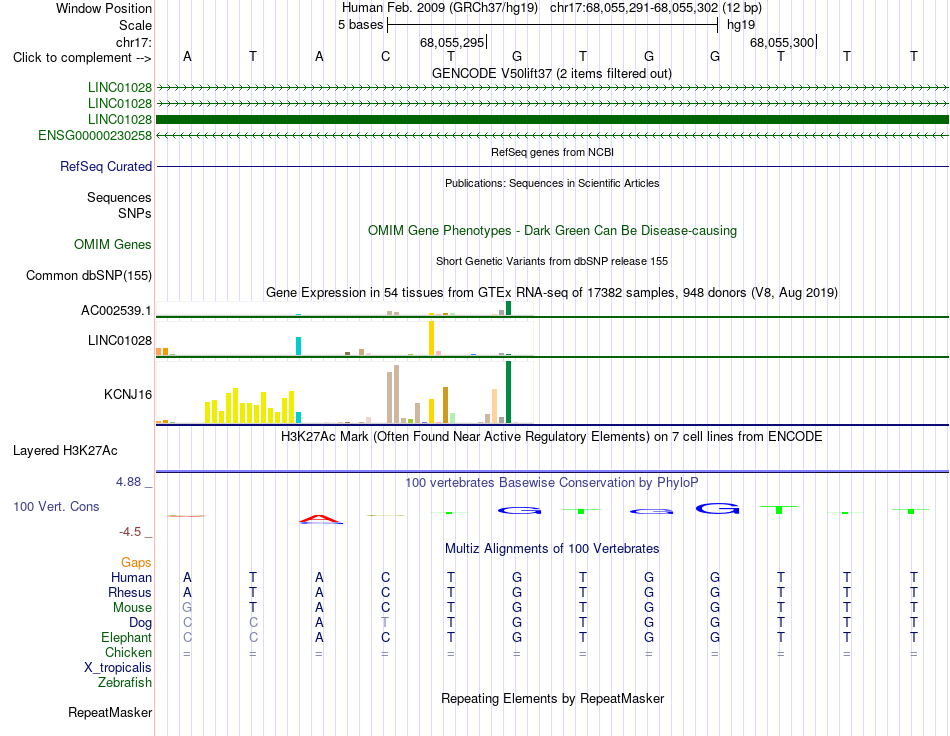Screen dimensions: 950x736
Task: Click the chr17:68,055,291-68,055,302 position text
Action: (x=634, y=8)
